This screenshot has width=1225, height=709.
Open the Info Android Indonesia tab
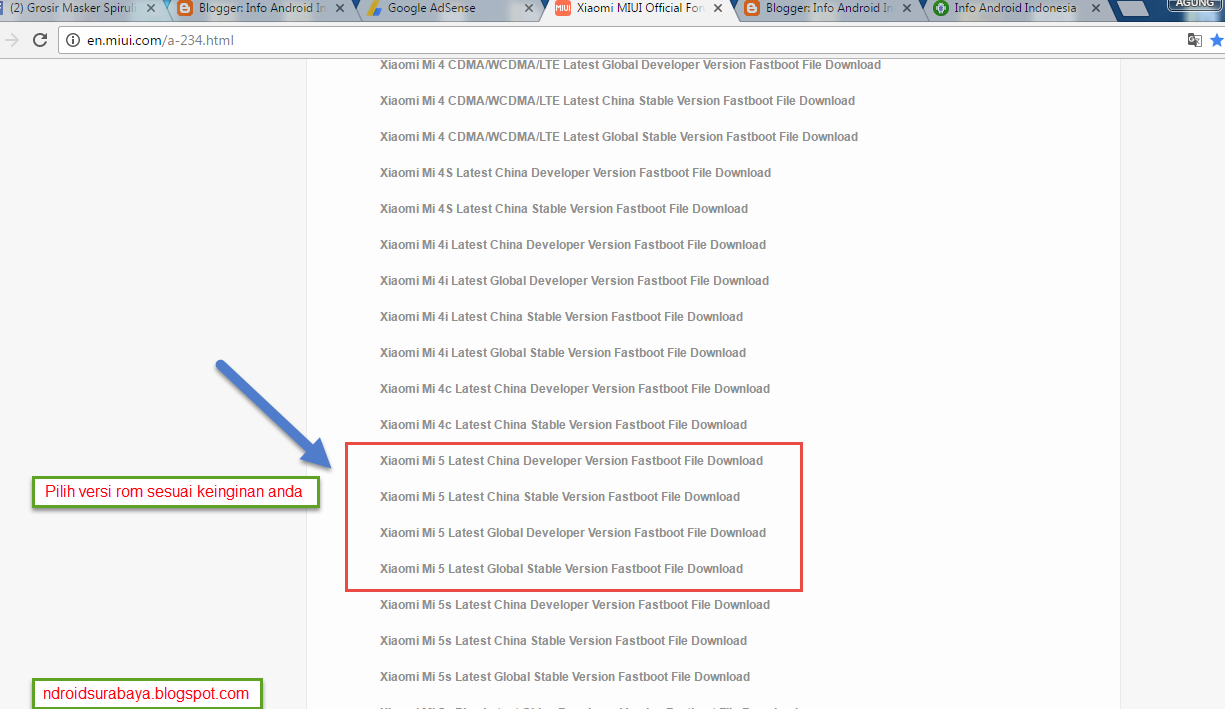(1014, 9)
